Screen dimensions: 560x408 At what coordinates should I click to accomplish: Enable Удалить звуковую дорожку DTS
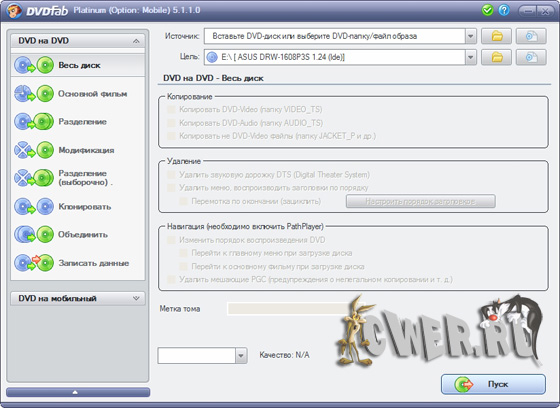pos(171,175)
